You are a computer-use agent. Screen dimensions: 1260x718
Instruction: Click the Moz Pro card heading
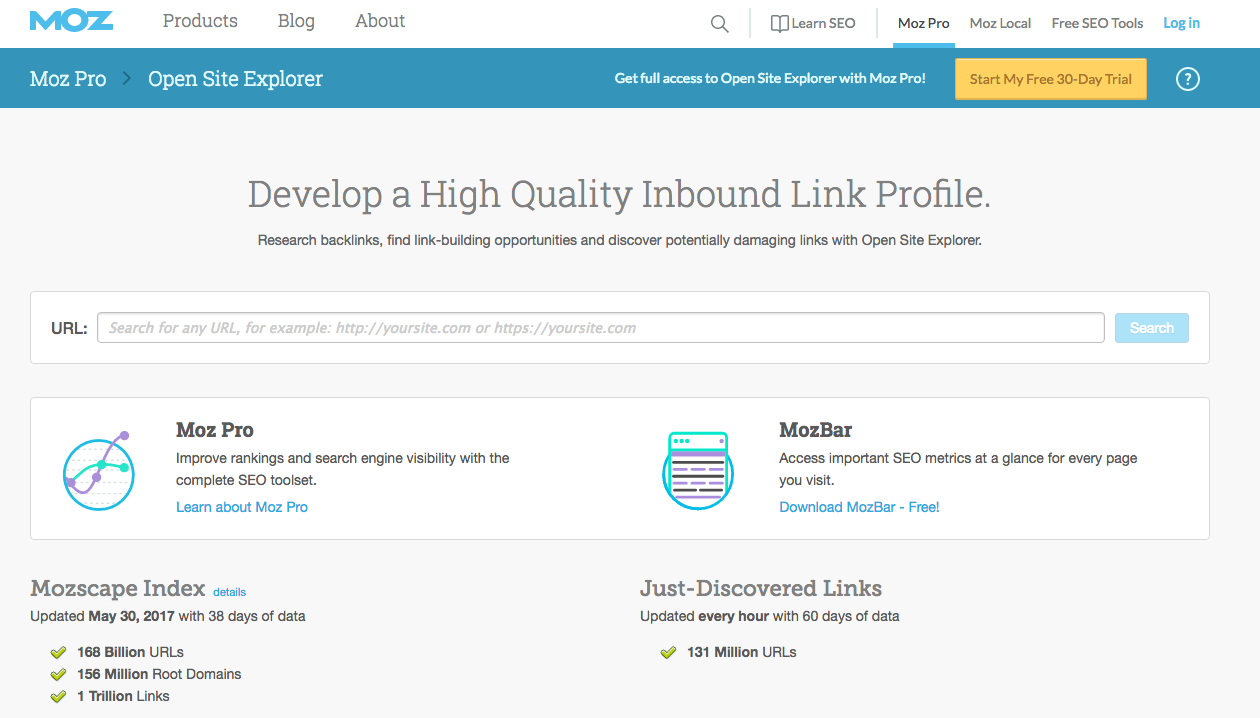pos(215,430)
